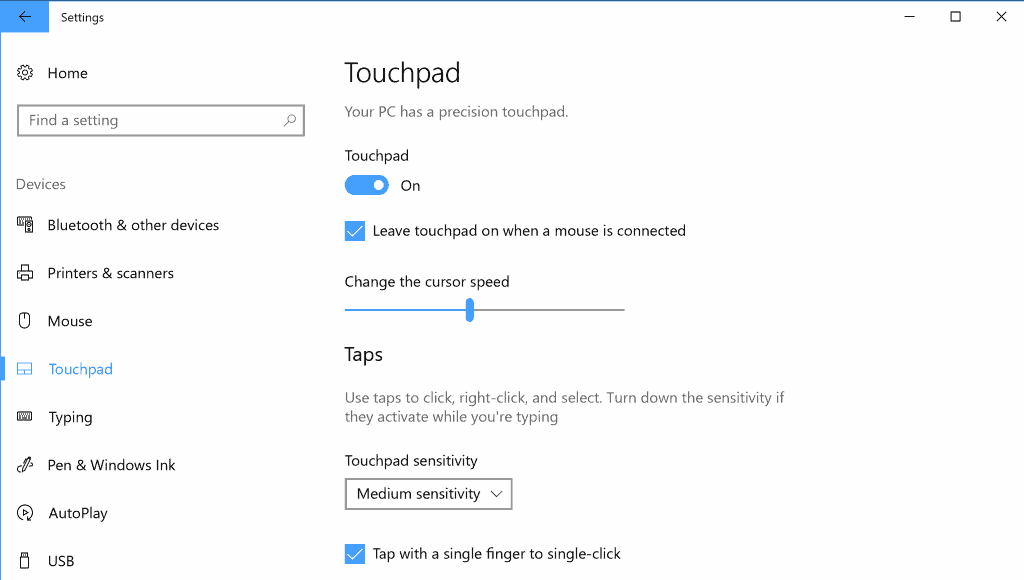This screenshot has height=580, width=1024.
Task: Click the Find a setting search box
Action: (161, 120)
